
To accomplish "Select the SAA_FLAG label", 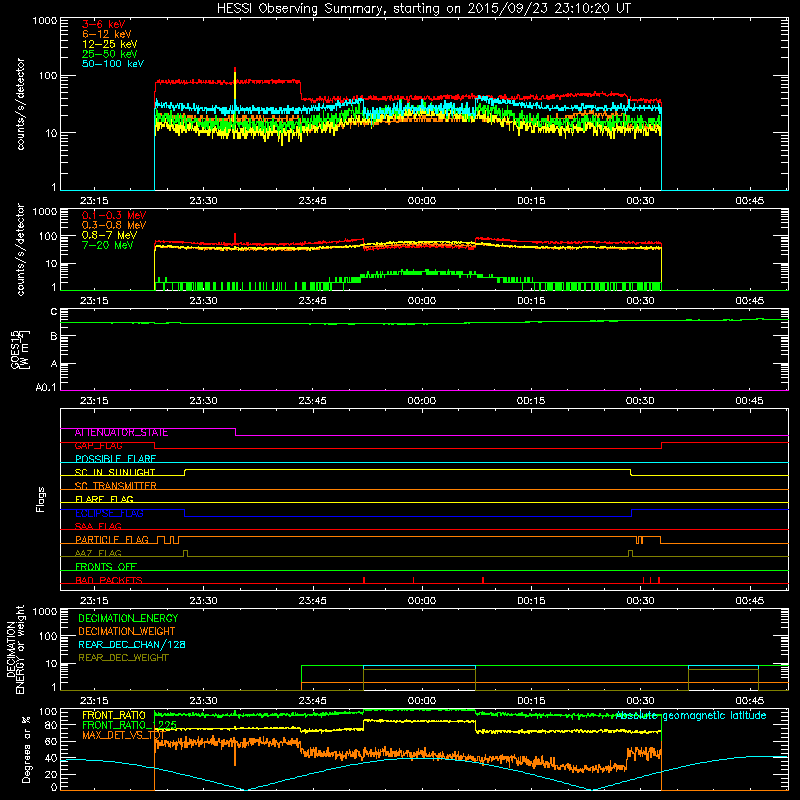I will tap(98, 526).
